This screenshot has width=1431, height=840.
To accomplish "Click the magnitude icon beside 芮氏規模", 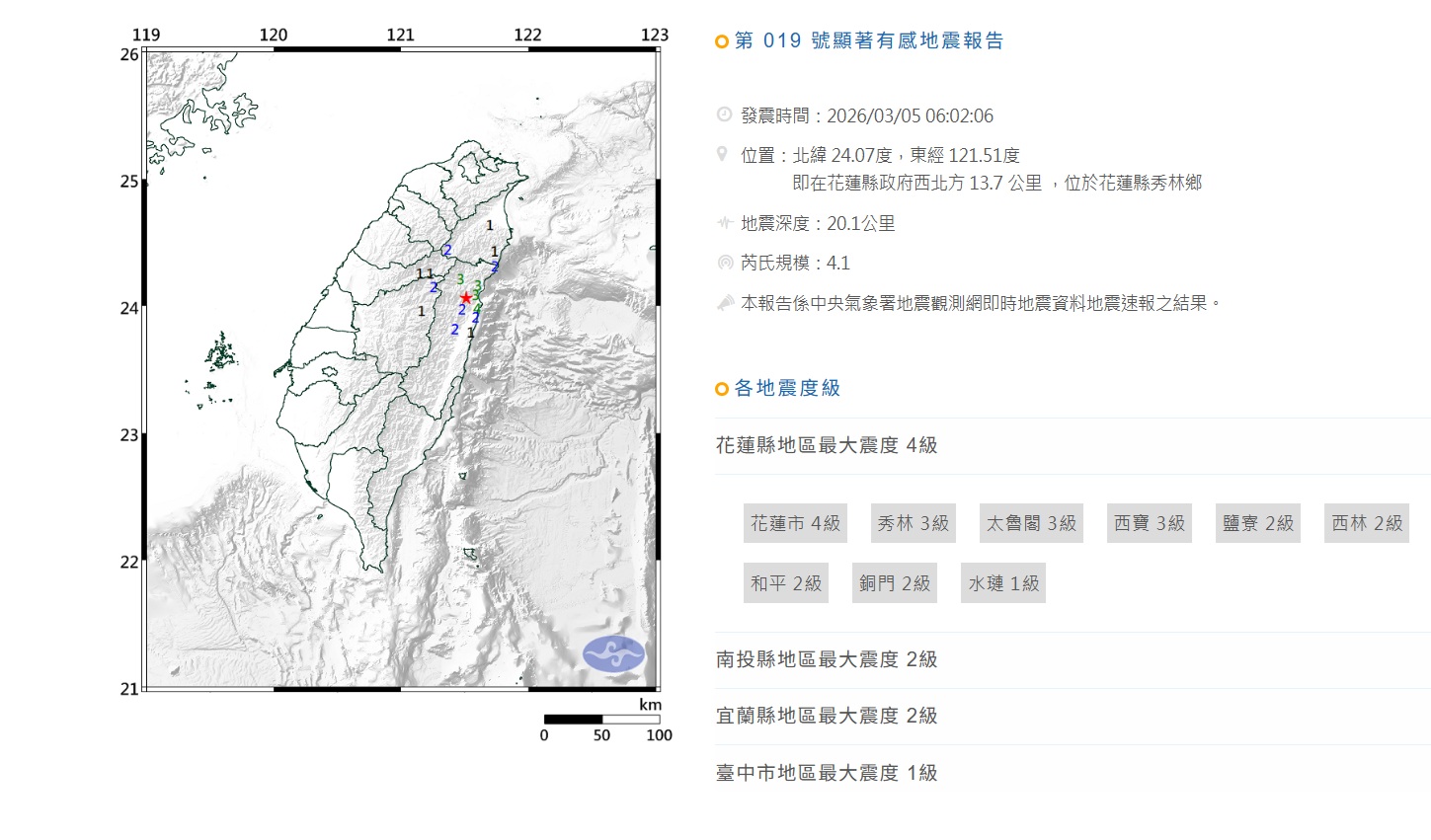I will tap(724, 263).
